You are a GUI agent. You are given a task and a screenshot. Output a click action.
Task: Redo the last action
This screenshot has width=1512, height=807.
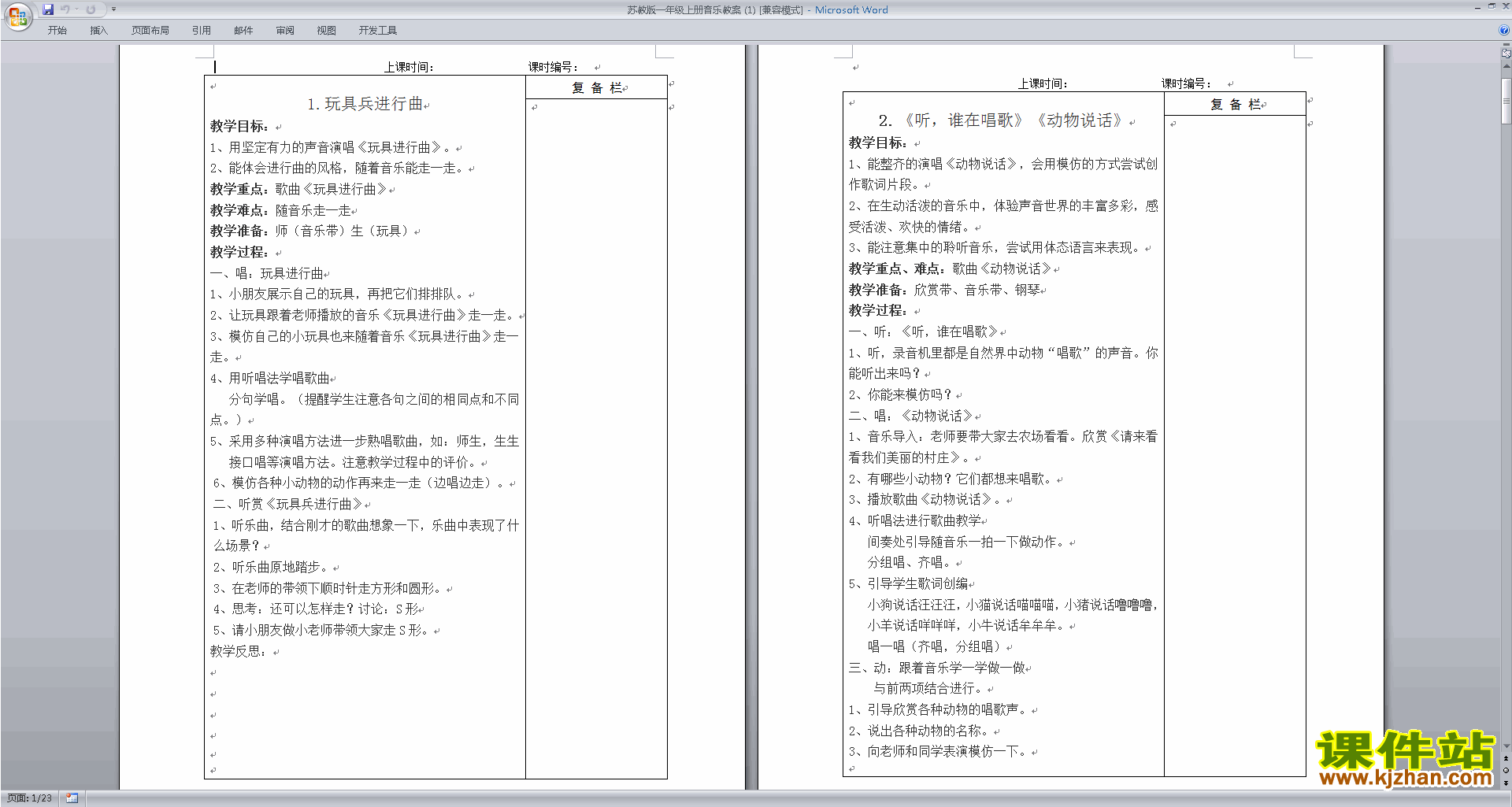pos(91,9)
